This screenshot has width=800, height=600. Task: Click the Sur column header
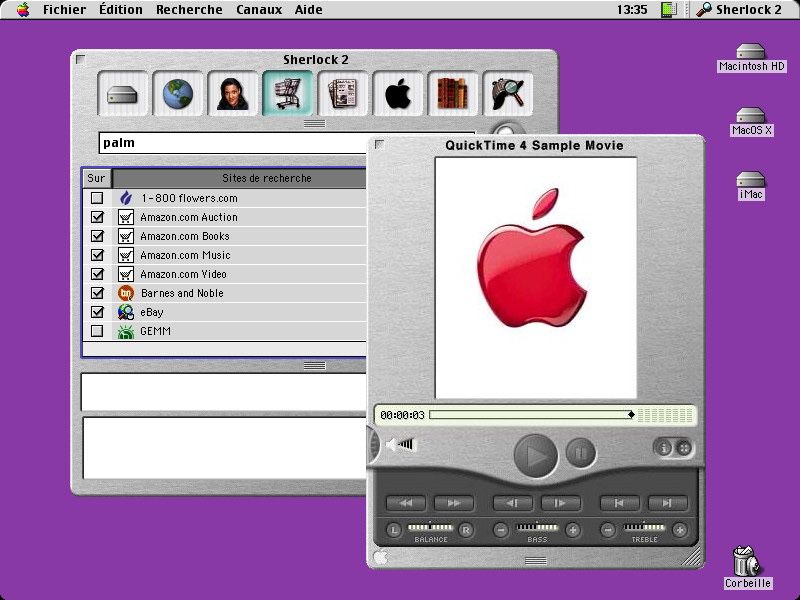coord(96,178)
